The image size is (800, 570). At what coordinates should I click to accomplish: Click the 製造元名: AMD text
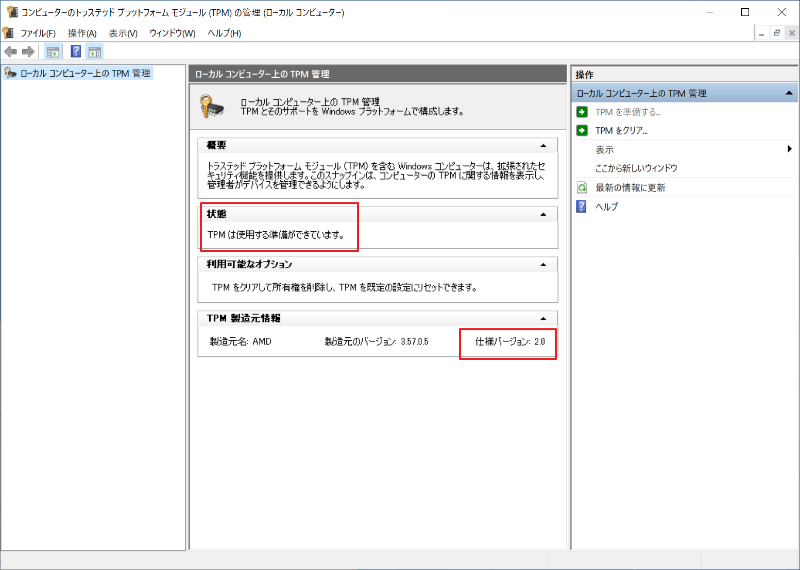pos(240,341)
